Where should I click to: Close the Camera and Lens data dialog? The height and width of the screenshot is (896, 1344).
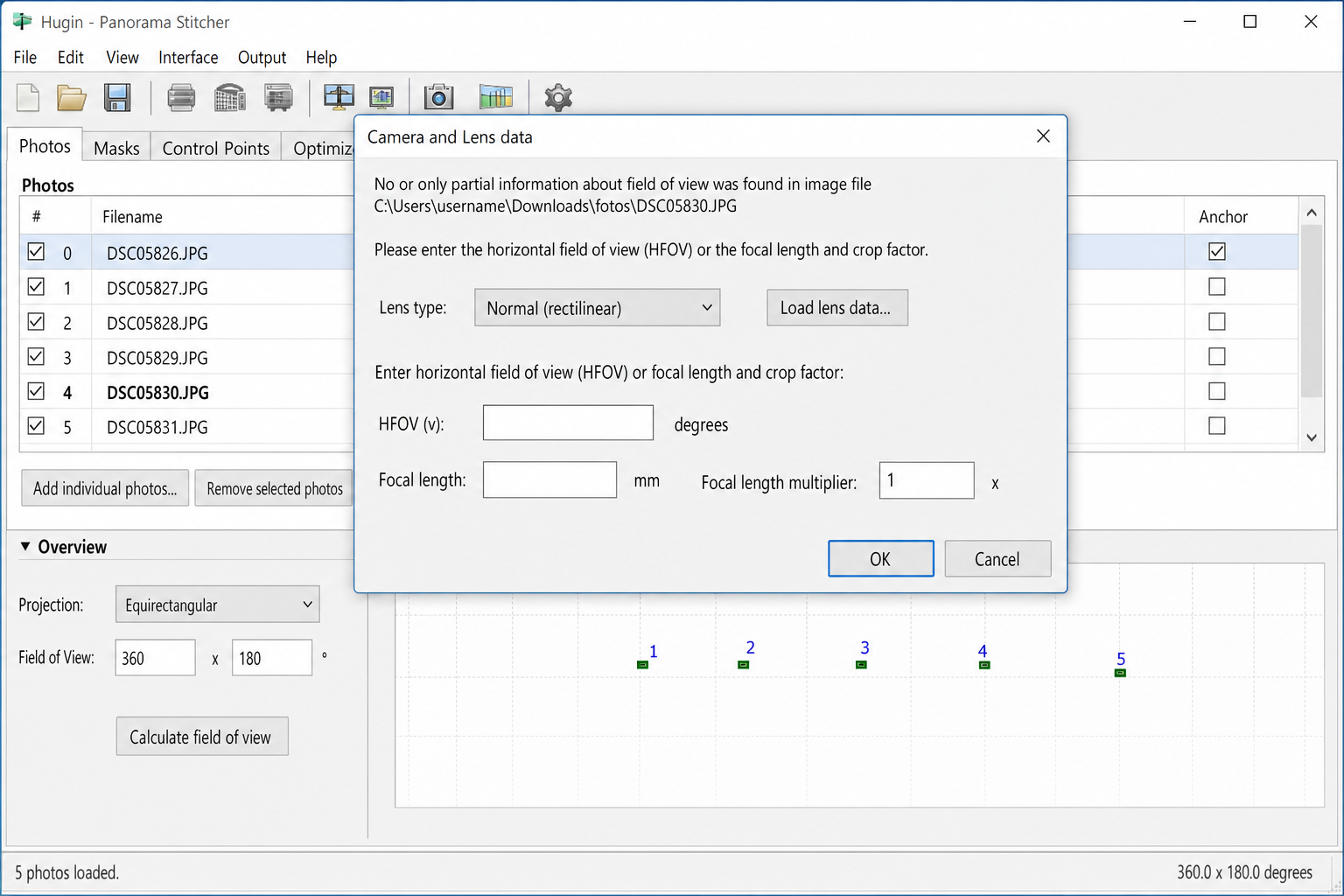point(1043,136)
